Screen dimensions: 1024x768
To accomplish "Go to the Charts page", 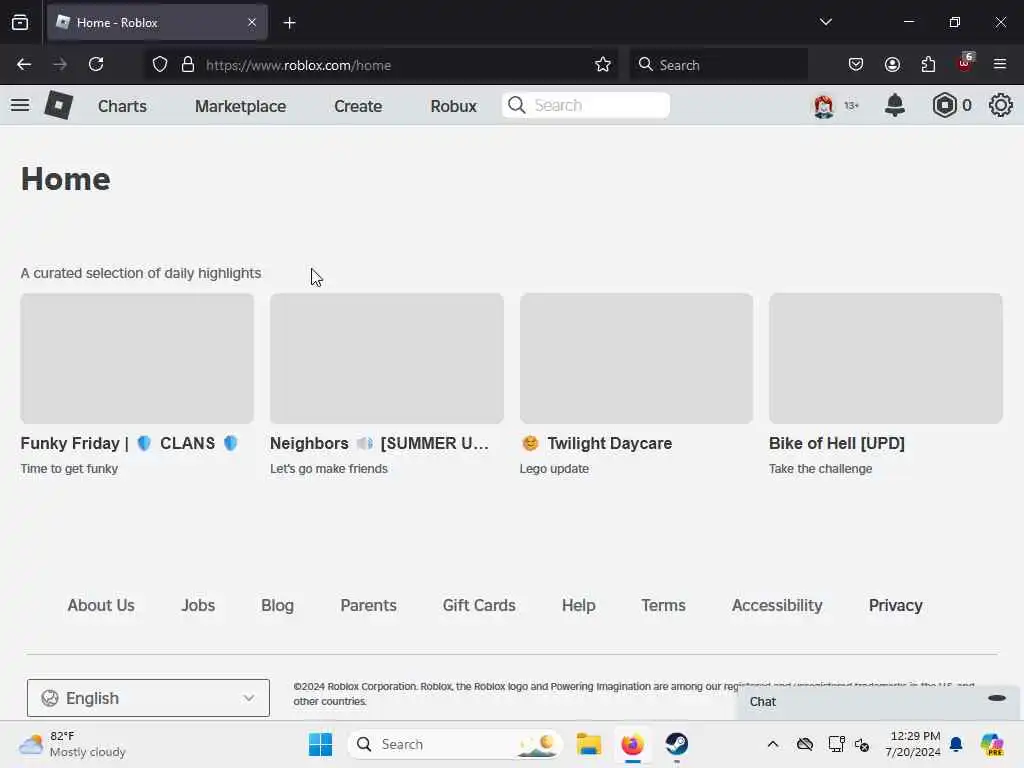I will tap(122, 106).
